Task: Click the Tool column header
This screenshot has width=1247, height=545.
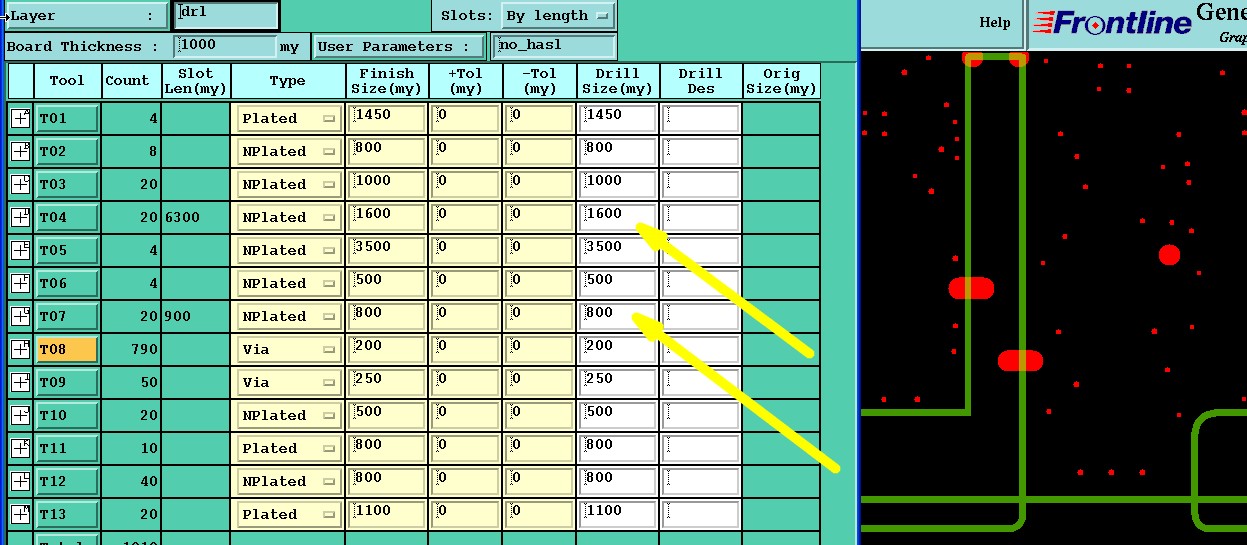Action: point(67,81)
